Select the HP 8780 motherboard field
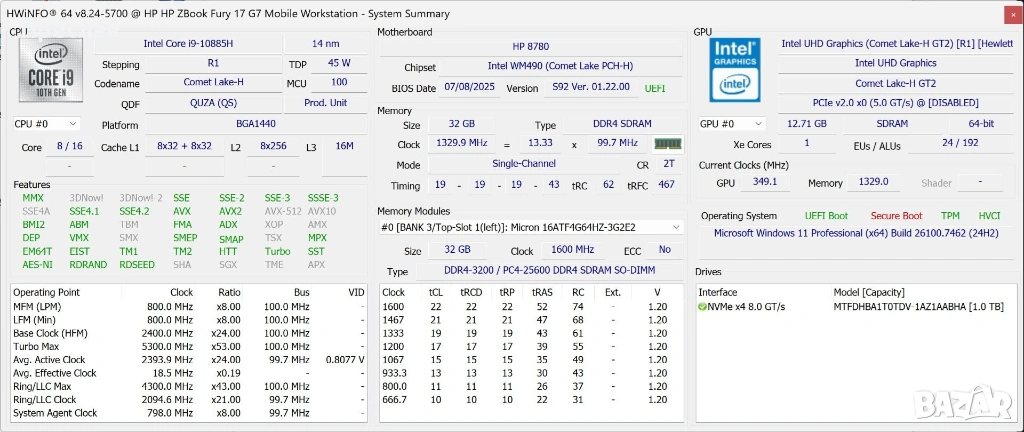 tap(532, 46)
